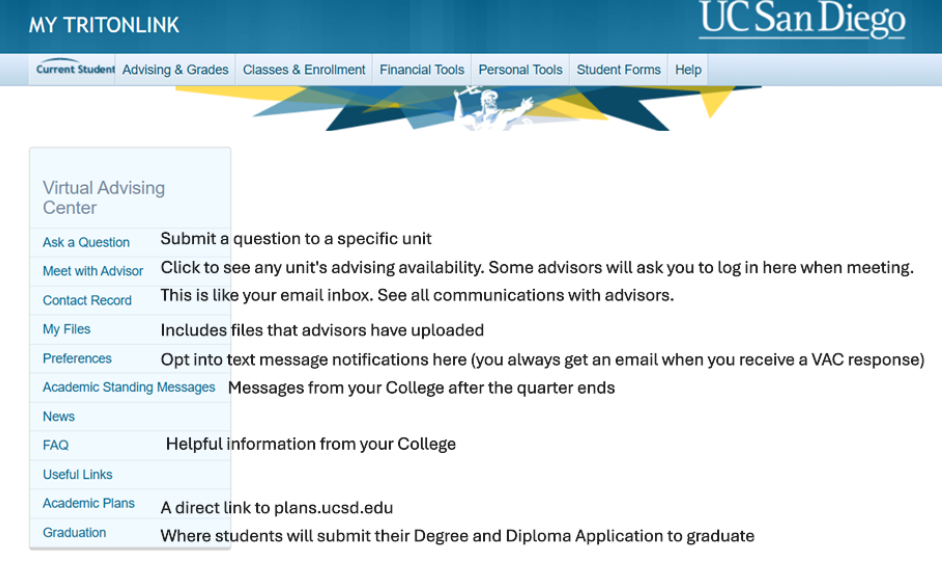The width and height of the screenshot is (942, 565).
Task: View the Contact Record page
Action: (87, 301)
